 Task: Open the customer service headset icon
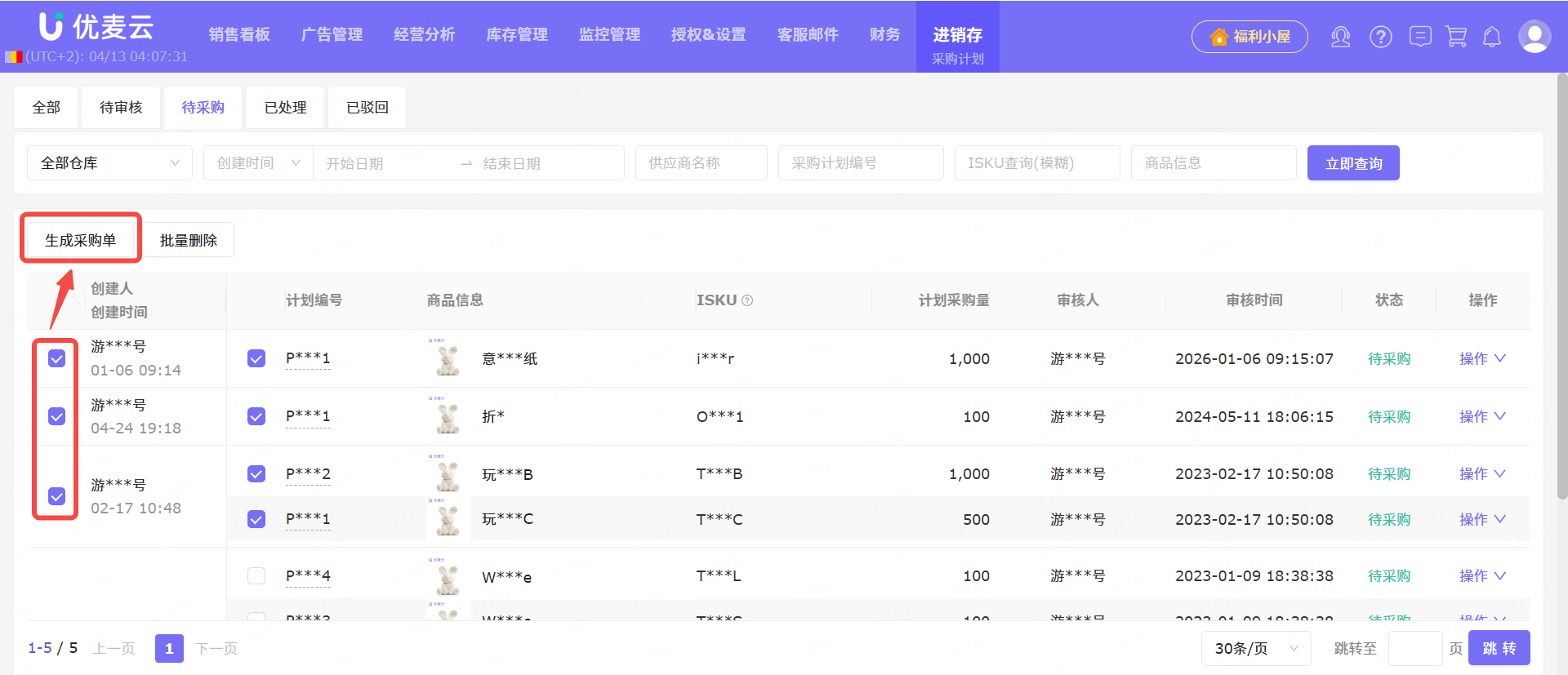tap(1340, 37)
